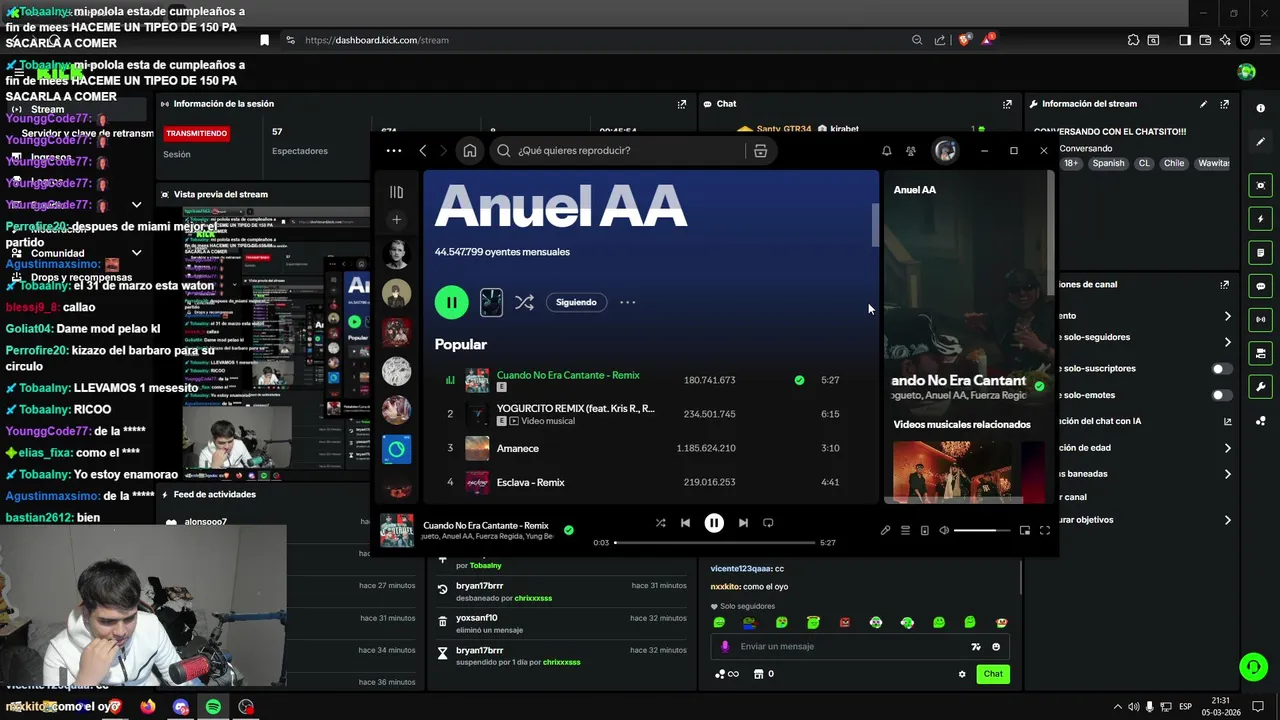Click the Spotify page scrollbar
The width and height of the screenshot is (1280, 720).
(875, 225)
